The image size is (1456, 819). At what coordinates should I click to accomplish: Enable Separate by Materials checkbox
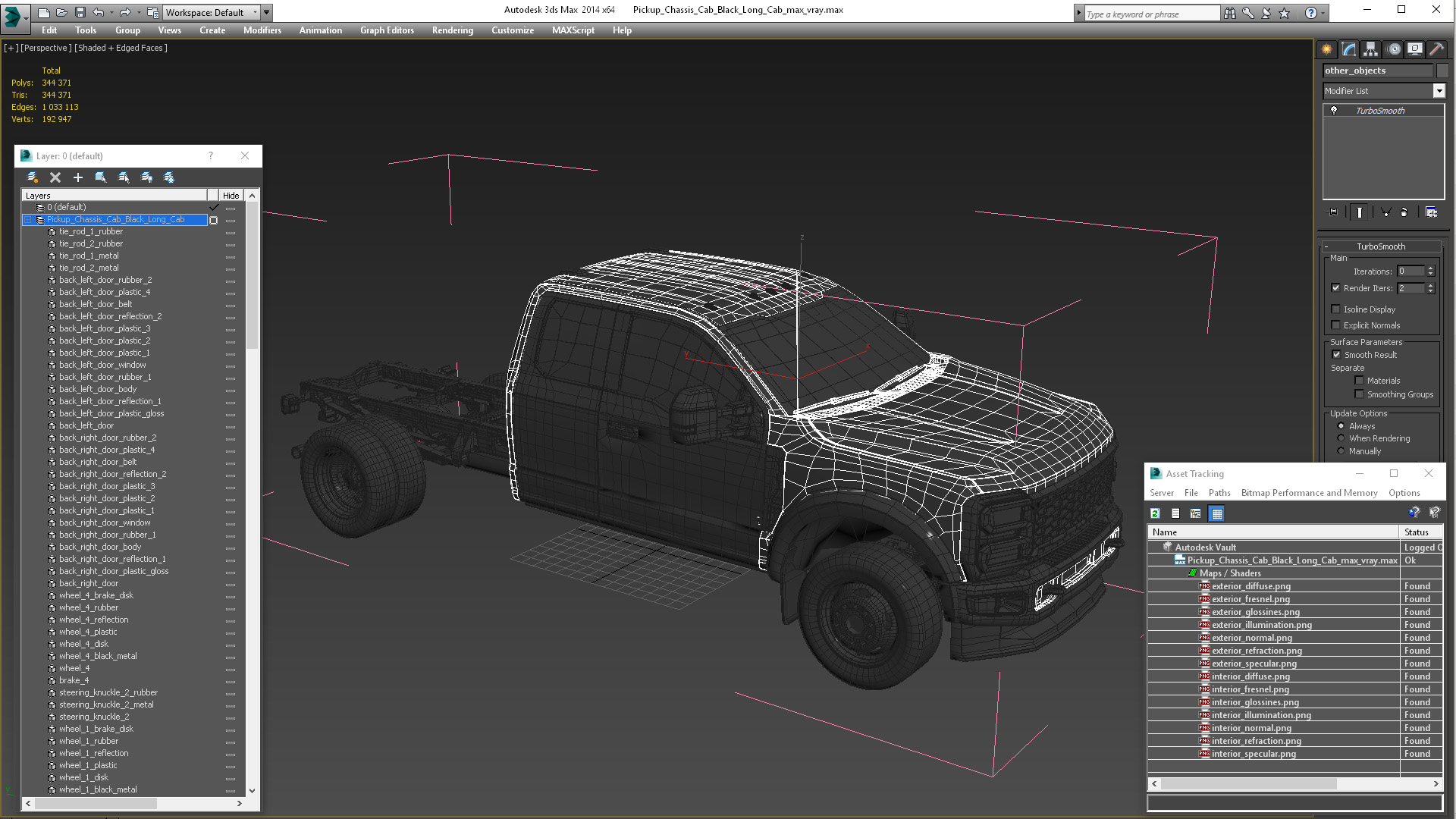click(1359, 381)
